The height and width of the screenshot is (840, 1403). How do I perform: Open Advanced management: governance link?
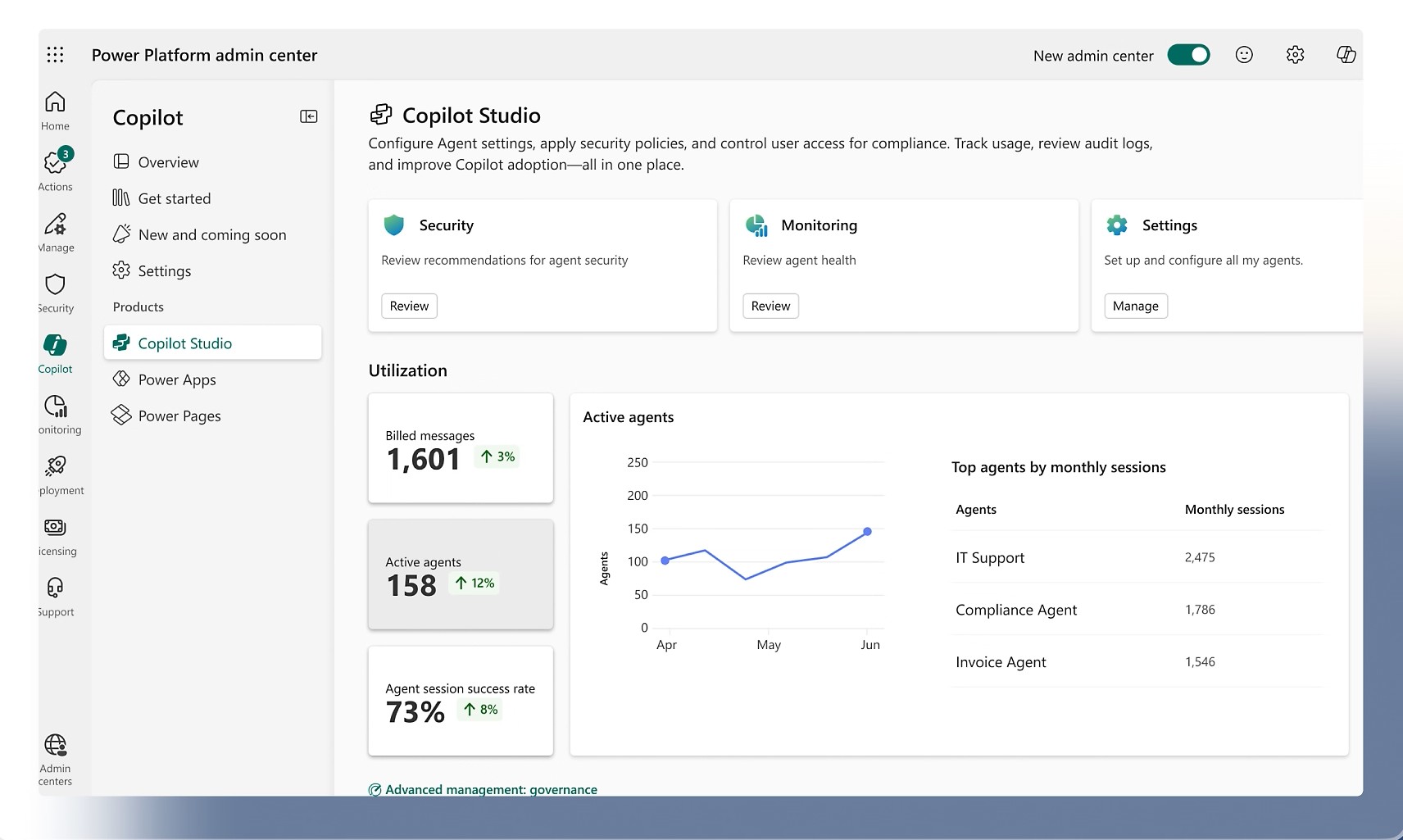tap(491, 789)
